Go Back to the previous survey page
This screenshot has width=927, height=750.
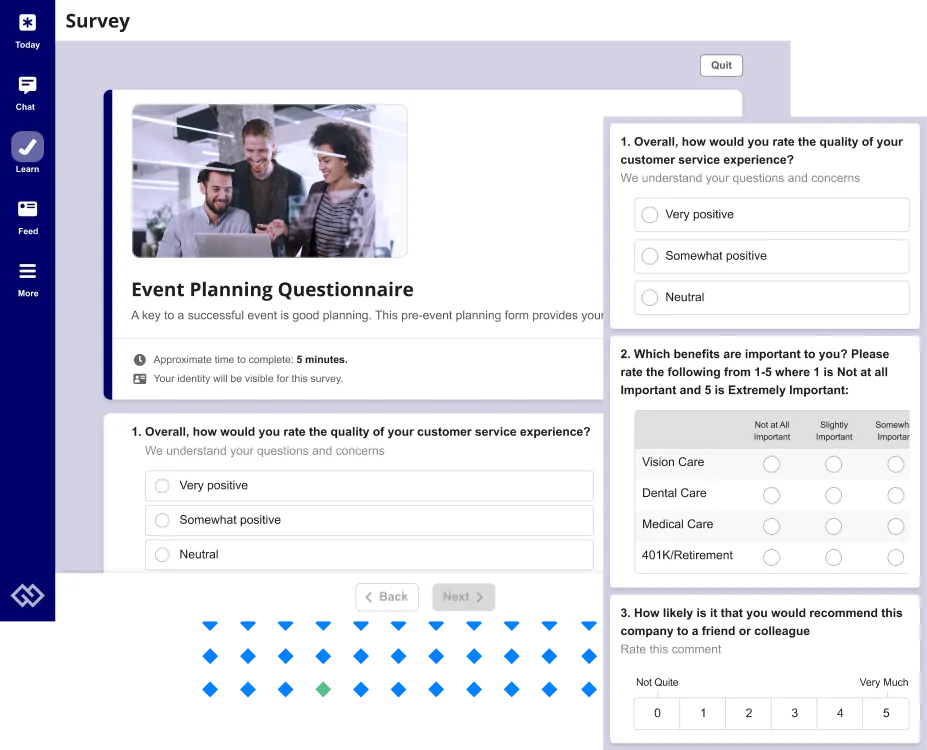pos(387,597)
